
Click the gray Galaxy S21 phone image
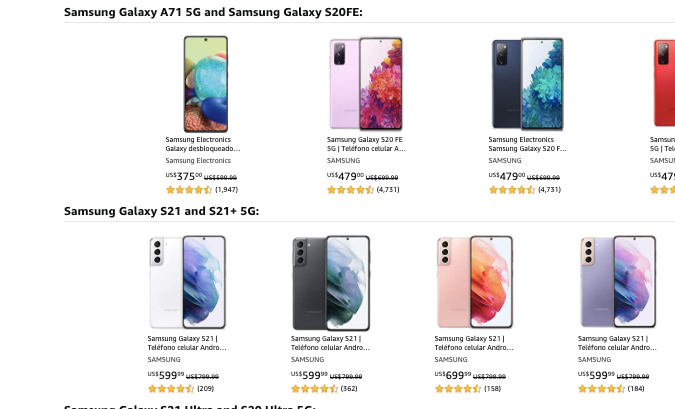click(331, 282)
